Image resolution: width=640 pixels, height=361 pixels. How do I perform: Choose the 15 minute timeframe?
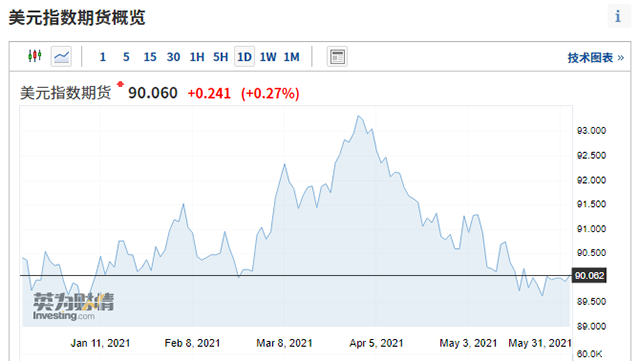(150, 57)
